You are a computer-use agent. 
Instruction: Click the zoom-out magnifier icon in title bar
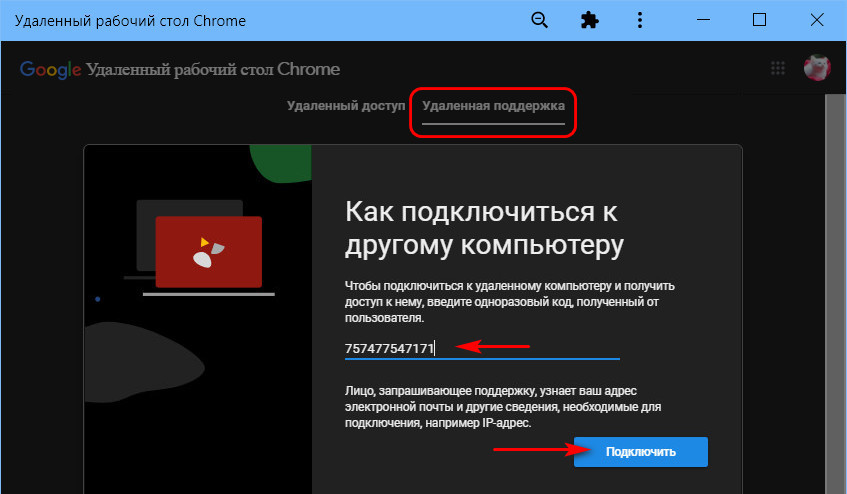tap(540, 20)
